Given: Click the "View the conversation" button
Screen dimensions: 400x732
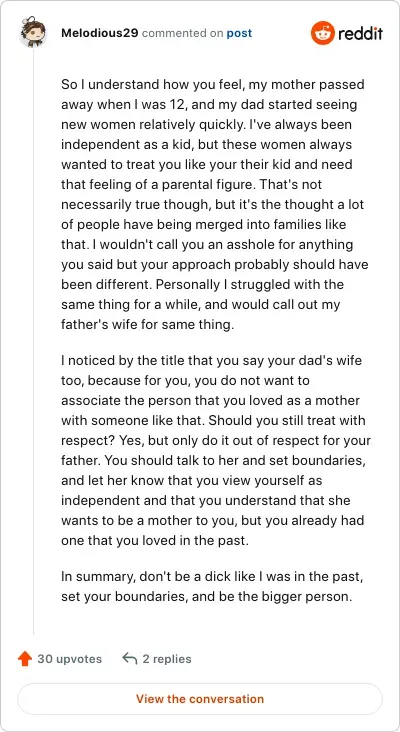Looking at the screenshot, I should [200, 699].
